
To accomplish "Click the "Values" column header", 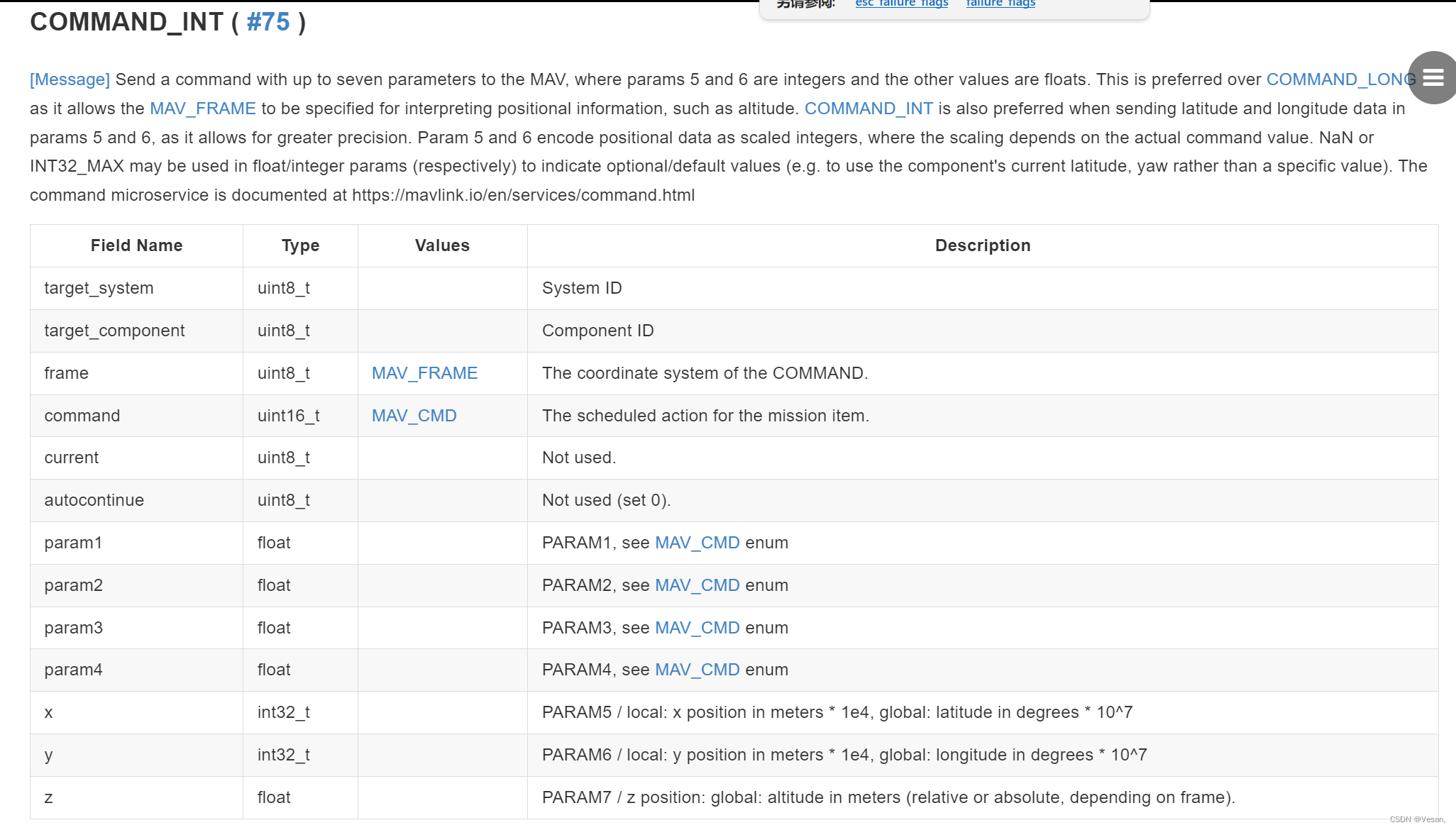I will click(442, 245).
